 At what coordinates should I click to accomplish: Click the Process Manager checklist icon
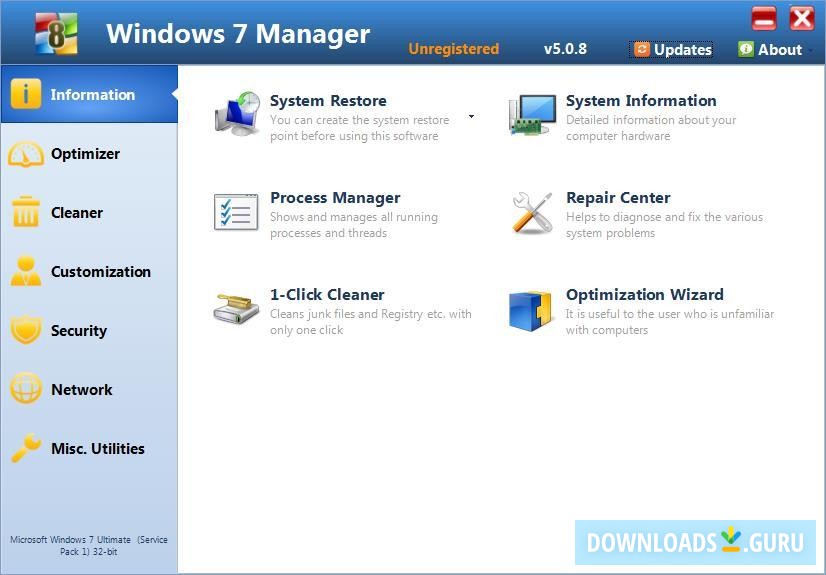tap(236, 212)
